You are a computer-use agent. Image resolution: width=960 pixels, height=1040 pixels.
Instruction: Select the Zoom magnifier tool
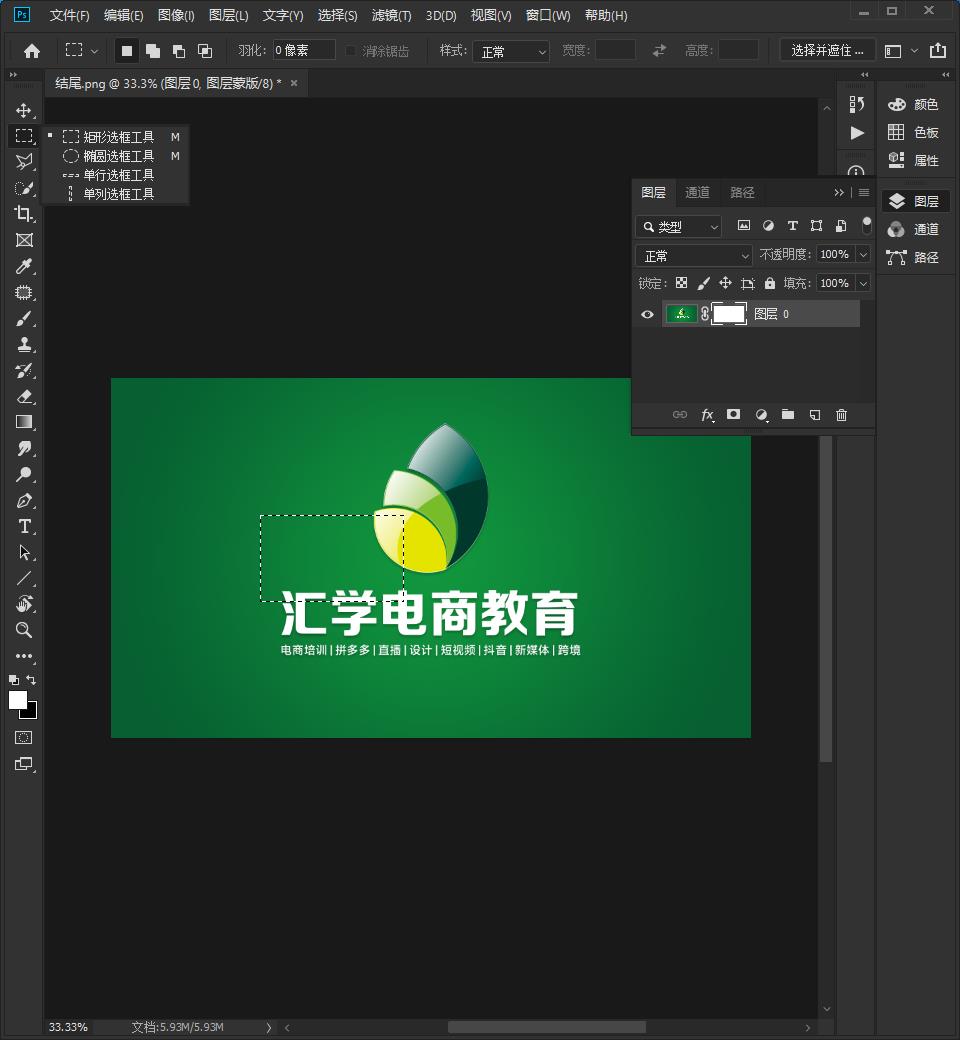point(24,630)
